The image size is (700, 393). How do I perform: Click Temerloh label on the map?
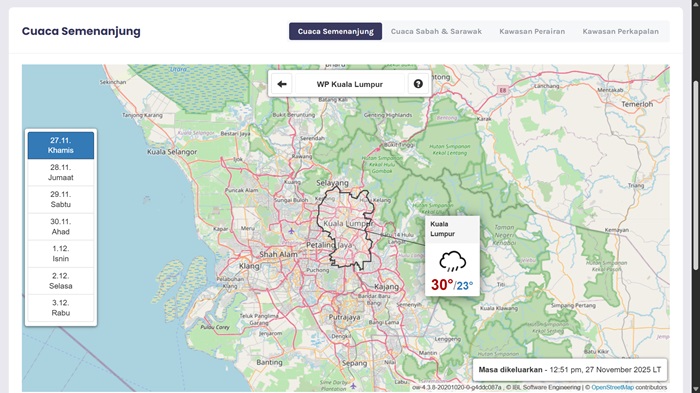(637, 104)
